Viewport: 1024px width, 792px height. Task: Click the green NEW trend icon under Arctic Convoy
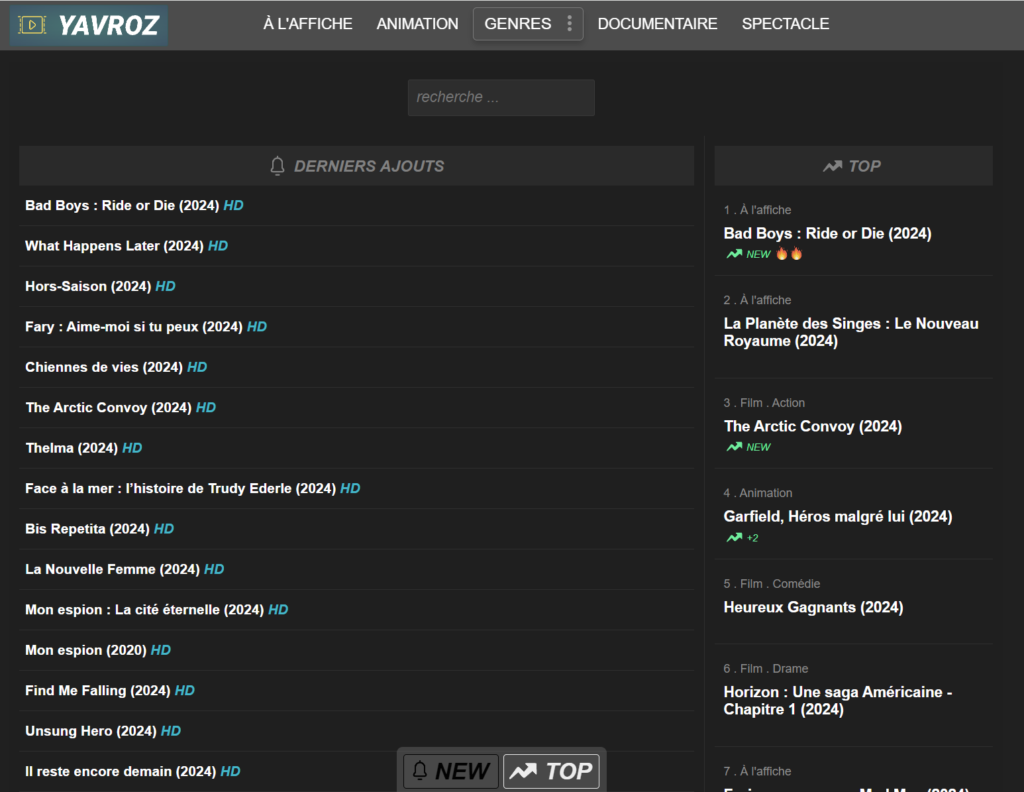[x=734, y=447]
